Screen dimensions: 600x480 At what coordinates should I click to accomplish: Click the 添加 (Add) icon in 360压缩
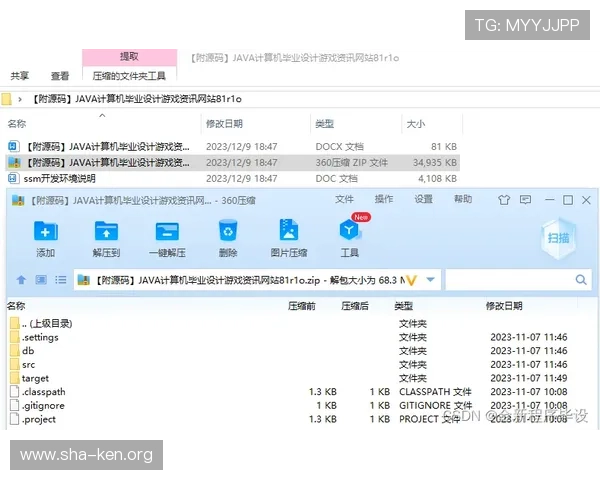click(x=46, y=231)
